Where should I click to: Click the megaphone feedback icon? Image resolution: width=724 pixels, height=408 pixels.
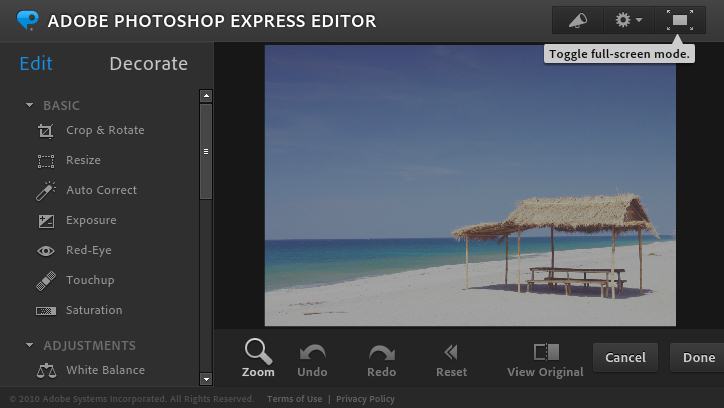pyautogui.click(x=578, y=20)
